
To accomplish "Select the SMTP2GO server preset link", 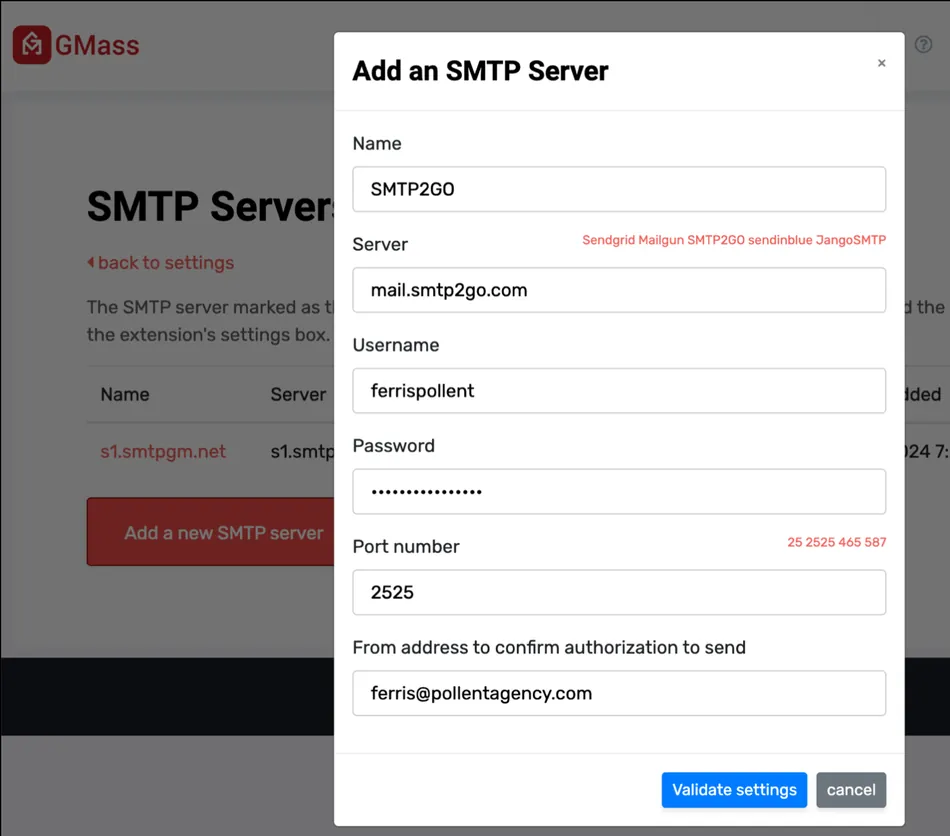I will tap(716, 240).
